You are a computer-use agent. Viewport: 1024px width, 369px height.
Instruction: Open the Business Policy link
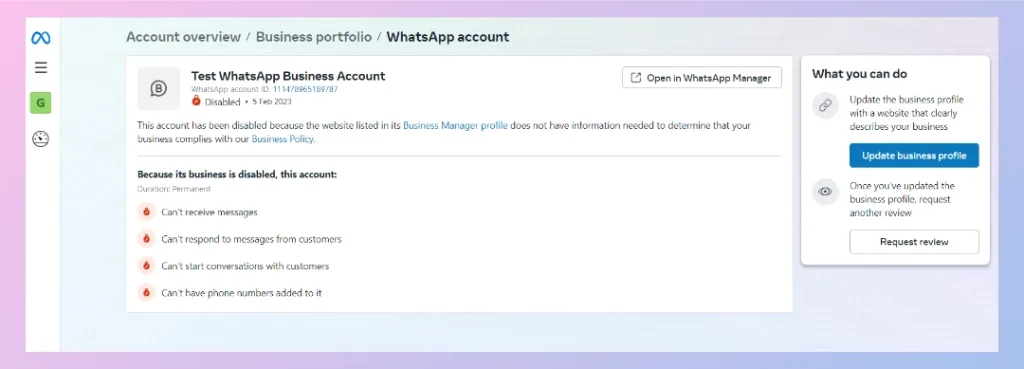(283, 139)
